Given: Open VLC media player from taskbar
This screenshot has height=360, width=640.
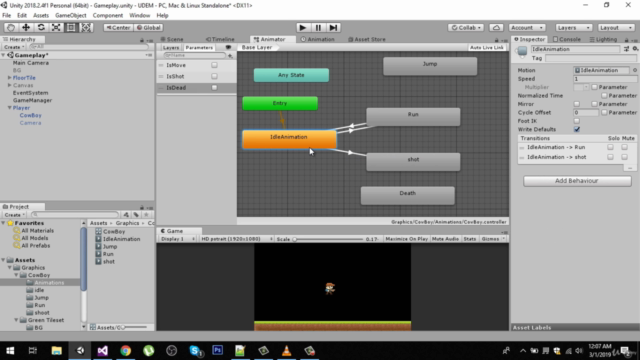Looking at the screenshot, I should (287, 351).
